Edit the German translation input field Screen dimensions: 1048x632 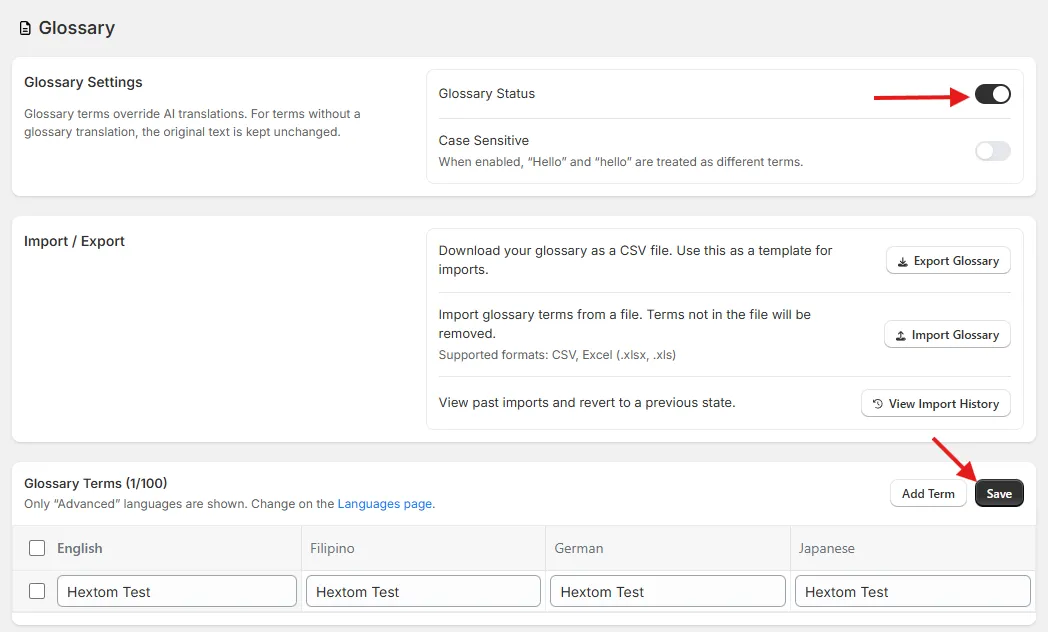(668, 591)
